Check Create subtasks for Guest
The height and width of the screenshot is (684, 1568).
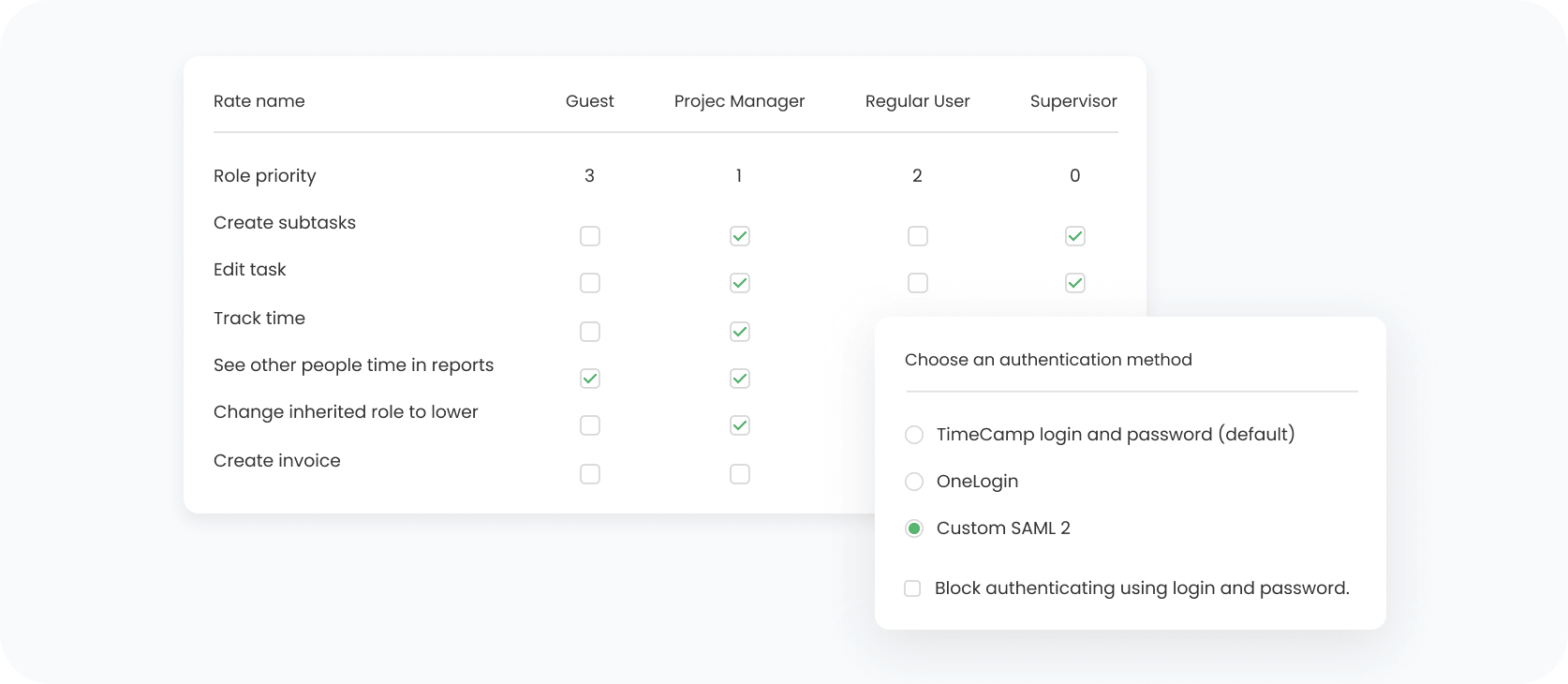590,236
